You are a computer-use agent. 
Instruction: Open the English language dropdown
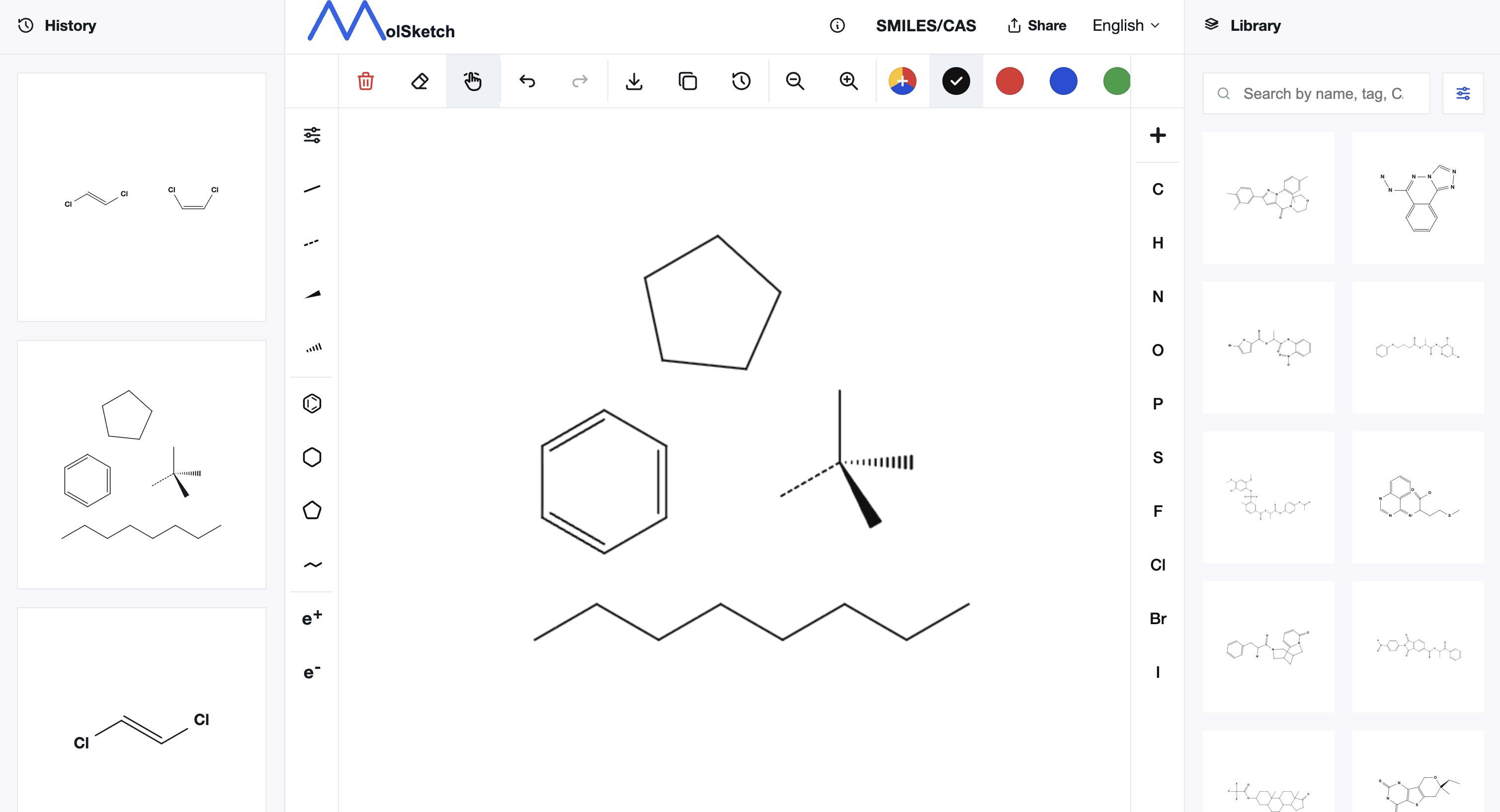[1126, 26]
